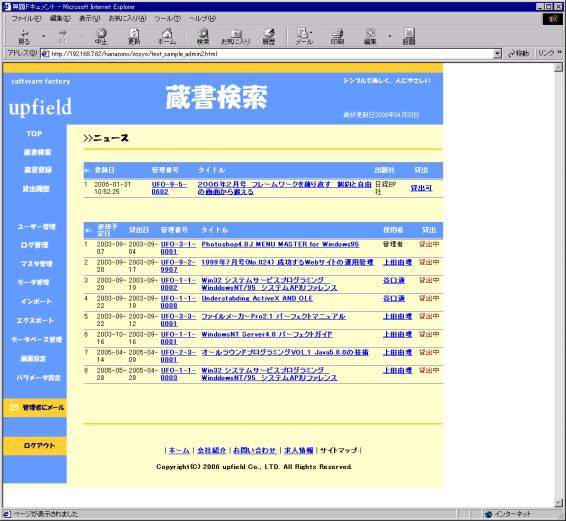Viewport: 566px width, 521px height.
Task: Click the Forward arrow toolbar icon
Action: pyautogui.click(x=63, y=36)
